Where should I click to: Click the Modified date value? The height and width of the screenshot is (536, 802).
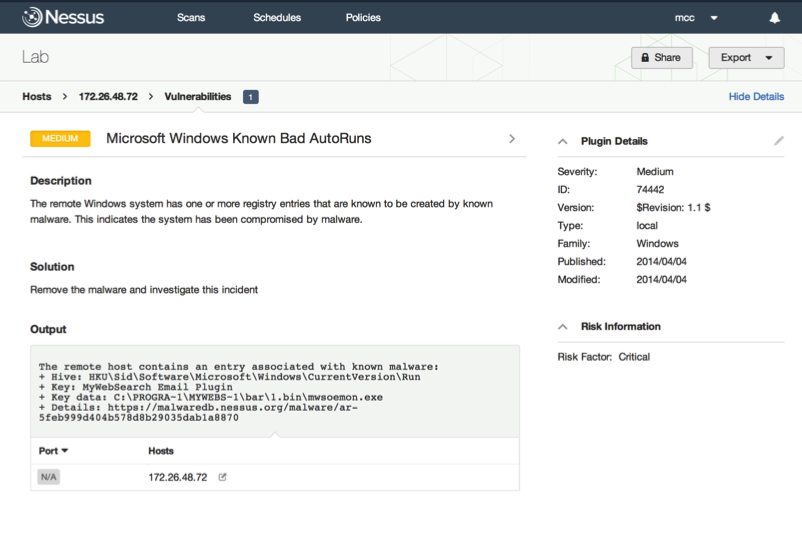click(661, 279)
